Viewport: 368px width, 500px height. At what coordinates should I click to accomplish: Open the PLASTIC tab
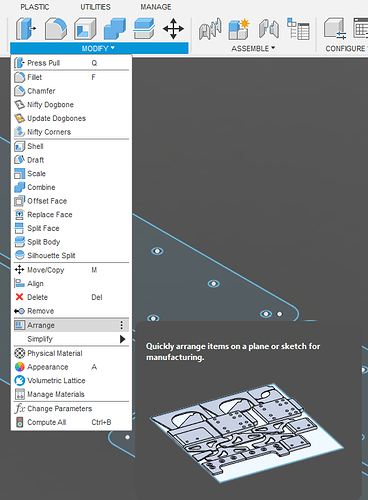tap(35, 7)
